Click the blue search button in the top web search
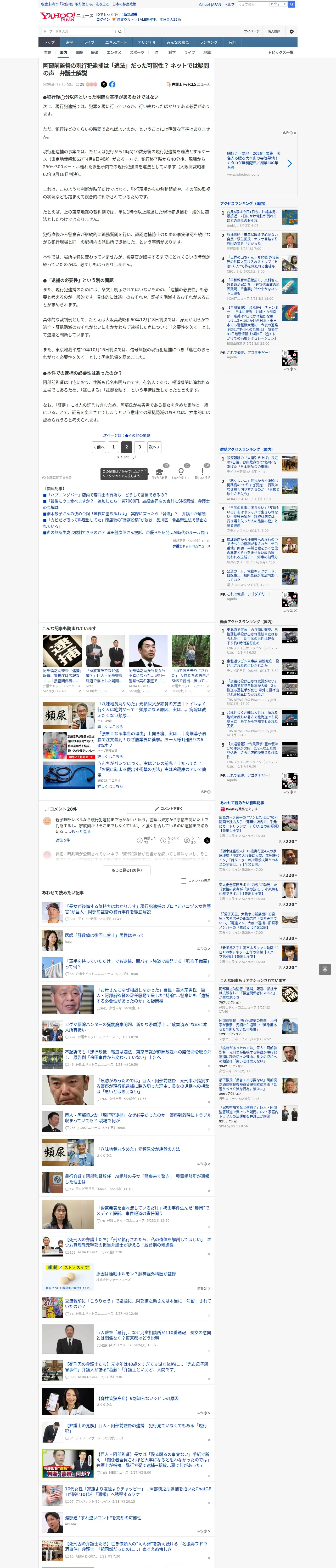This screenshot has height=1568, width=336. (x=292, y=4)
